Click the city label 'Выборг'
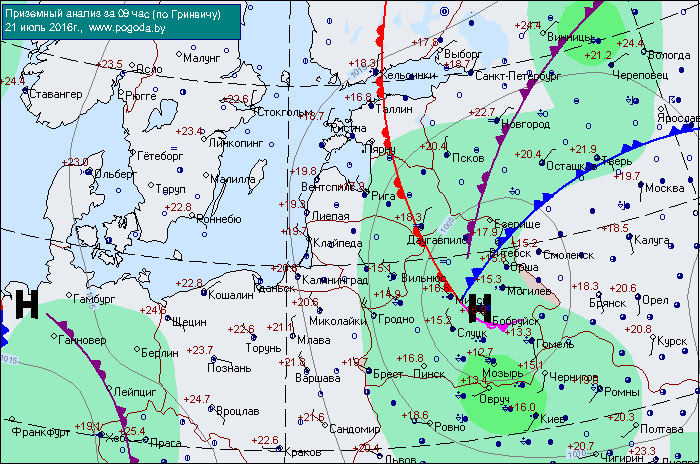 462,54
